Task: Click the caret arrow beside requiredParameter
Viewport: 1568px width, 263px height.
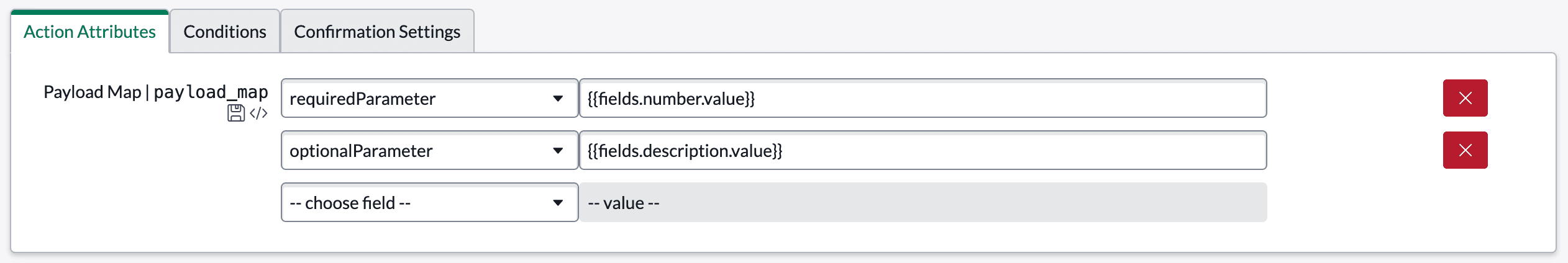Action: click(558, 99)
